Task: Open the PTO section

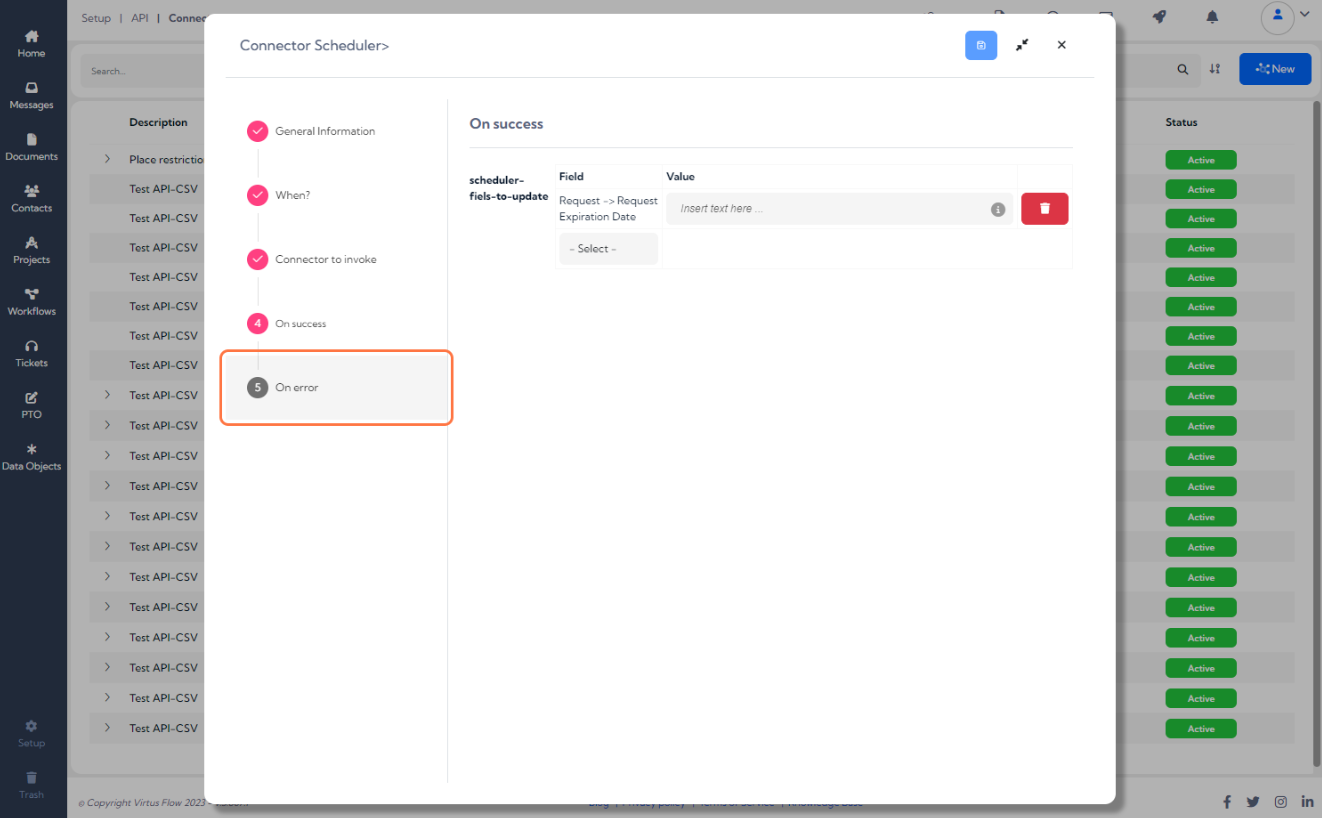Action: (x=31, y=406)
